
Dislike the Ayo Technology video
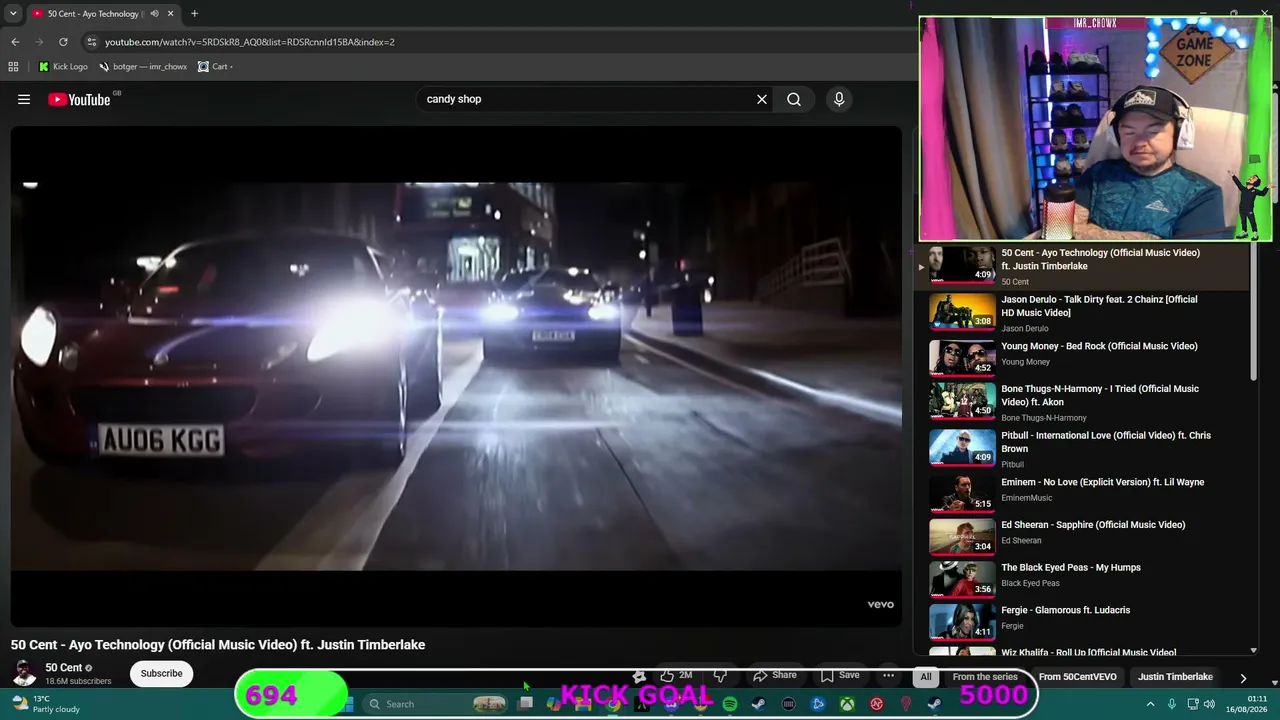[720, 675]
